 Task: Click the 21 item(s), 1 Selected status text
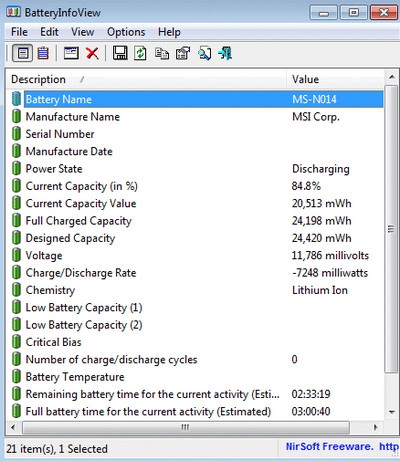point(57,449)
